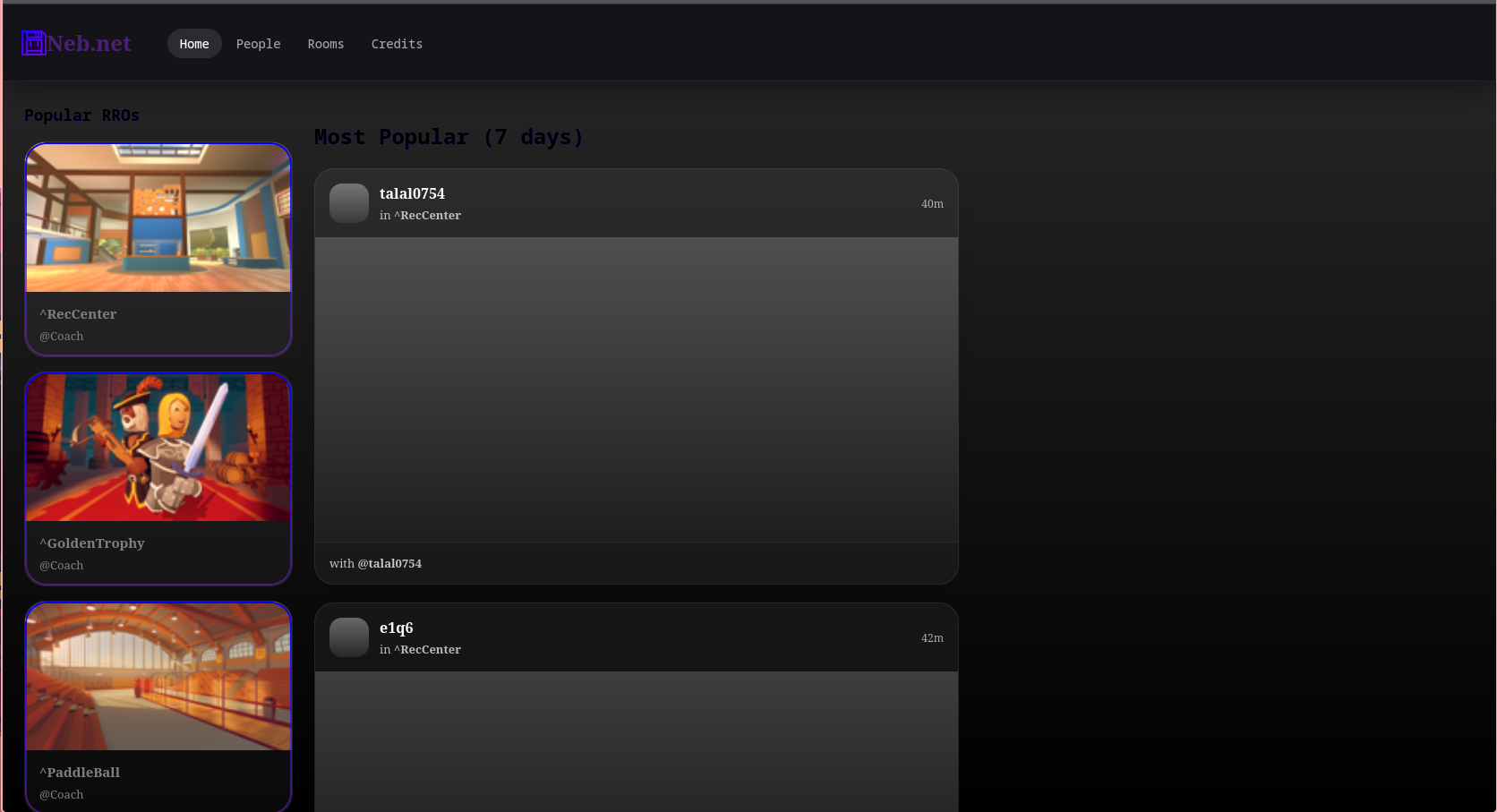Open the ^RecCenter room thumbnail
Viewport: 1497px width, 812px height.
(x=158, y=218)
